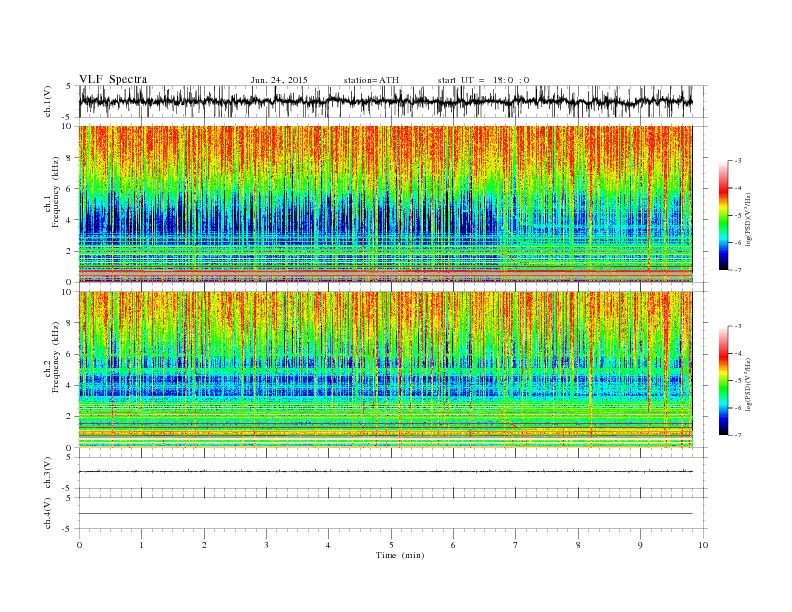Click the ch.2 spectrogram color scale bar
Screen dimensions: 792x612
point(723,381)
